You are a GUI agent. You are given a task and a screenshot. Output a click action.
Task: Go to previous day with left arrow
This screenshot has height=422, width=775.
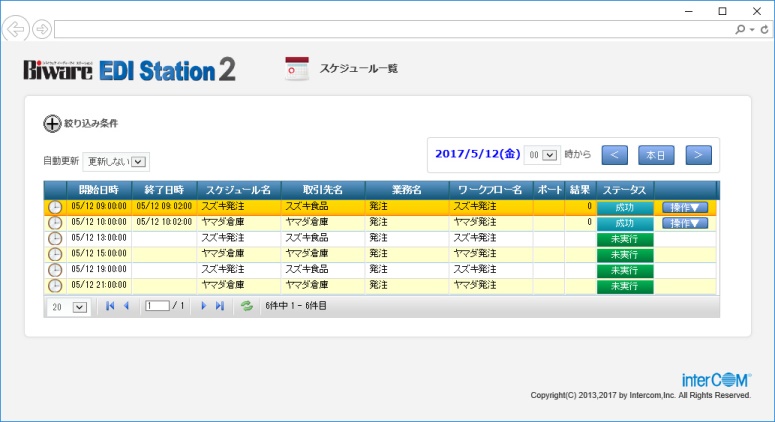pos(616,155)
